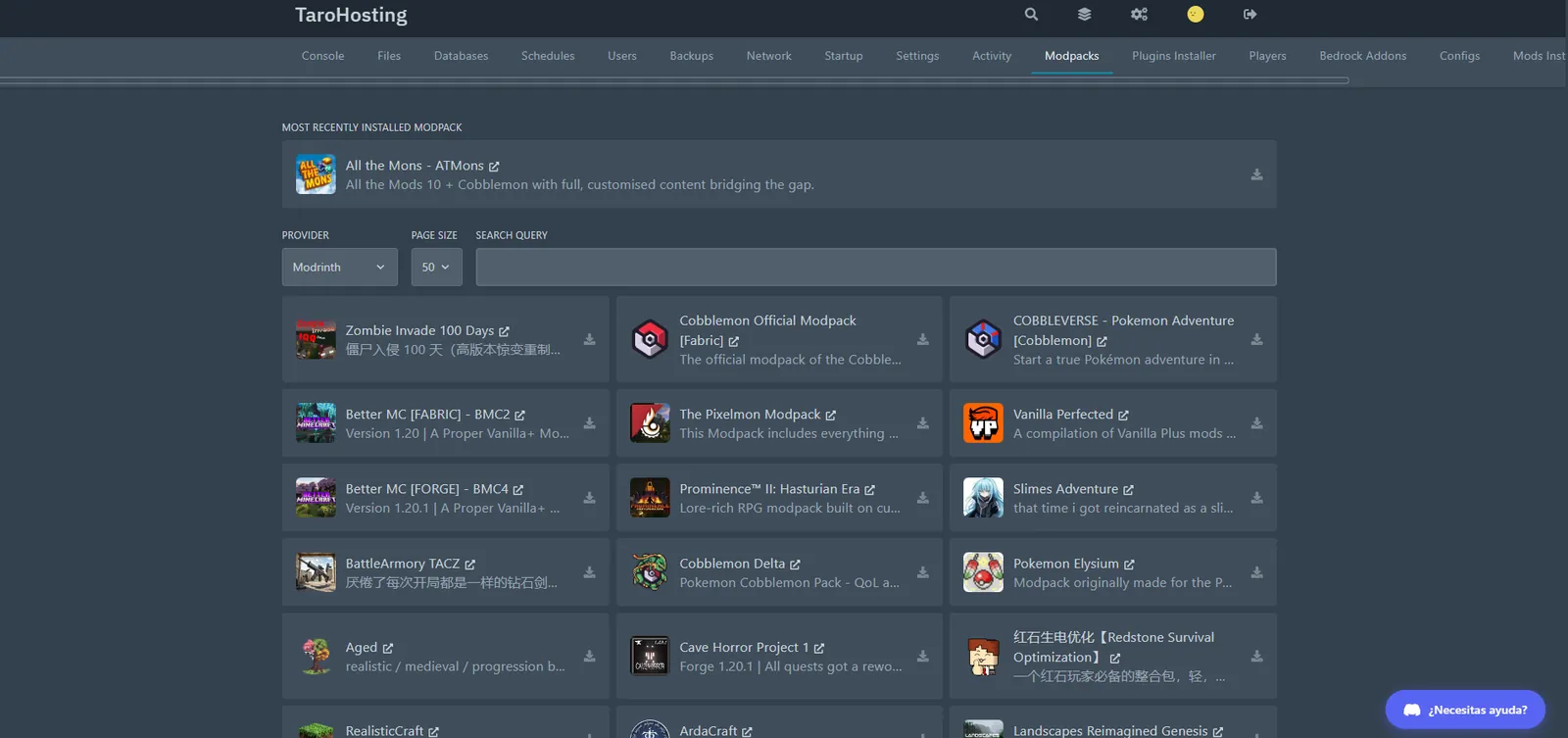This screenshot has height=738, width=1568.
Task: Select the Plugins Installer tab
Action: pyautogui.click(x=1173, y=56)
